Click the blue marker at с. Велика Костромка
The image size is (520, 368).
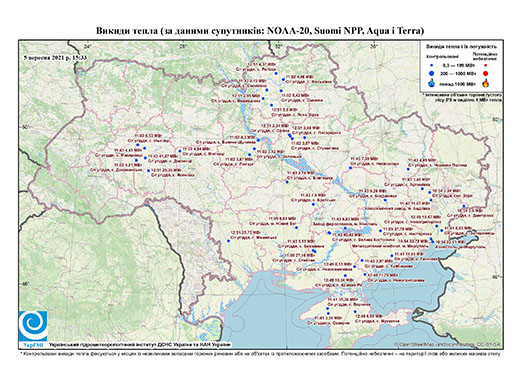[329, 233]
